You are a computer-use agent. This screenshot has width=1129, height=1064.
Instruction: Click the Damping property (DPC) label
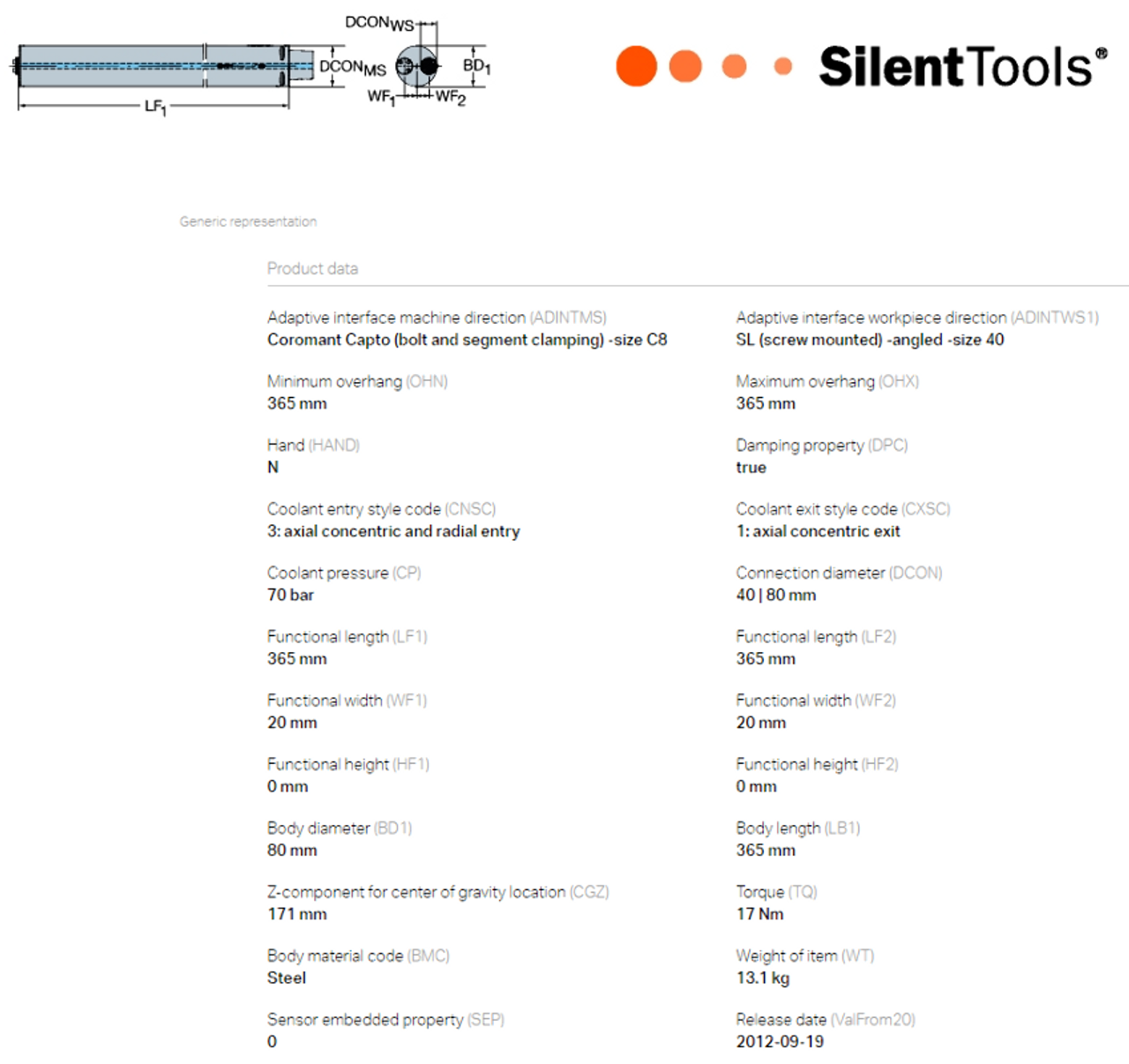821,446
